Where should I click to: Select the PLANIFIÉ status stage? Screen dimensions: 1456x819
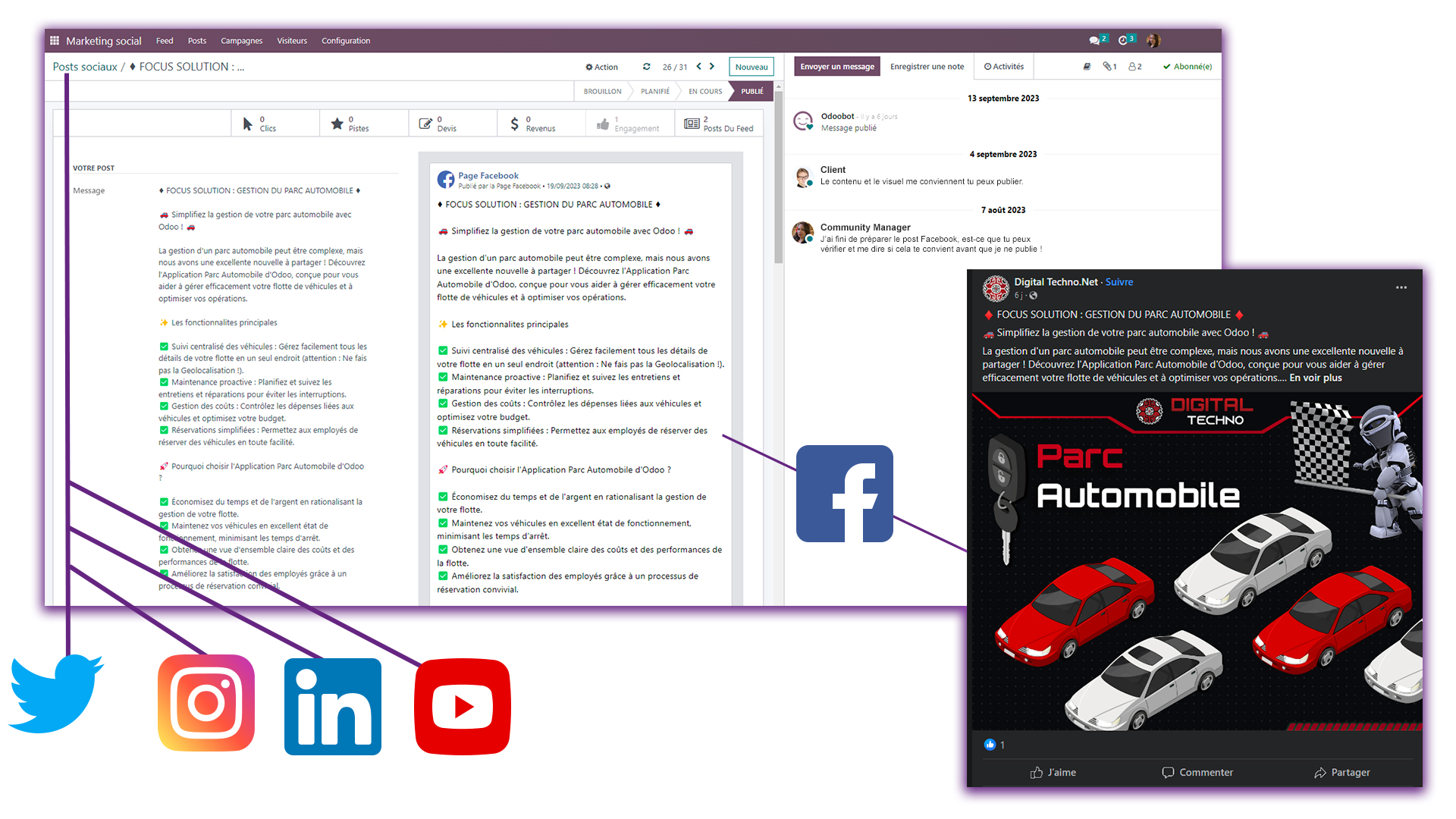coord(655,91)
